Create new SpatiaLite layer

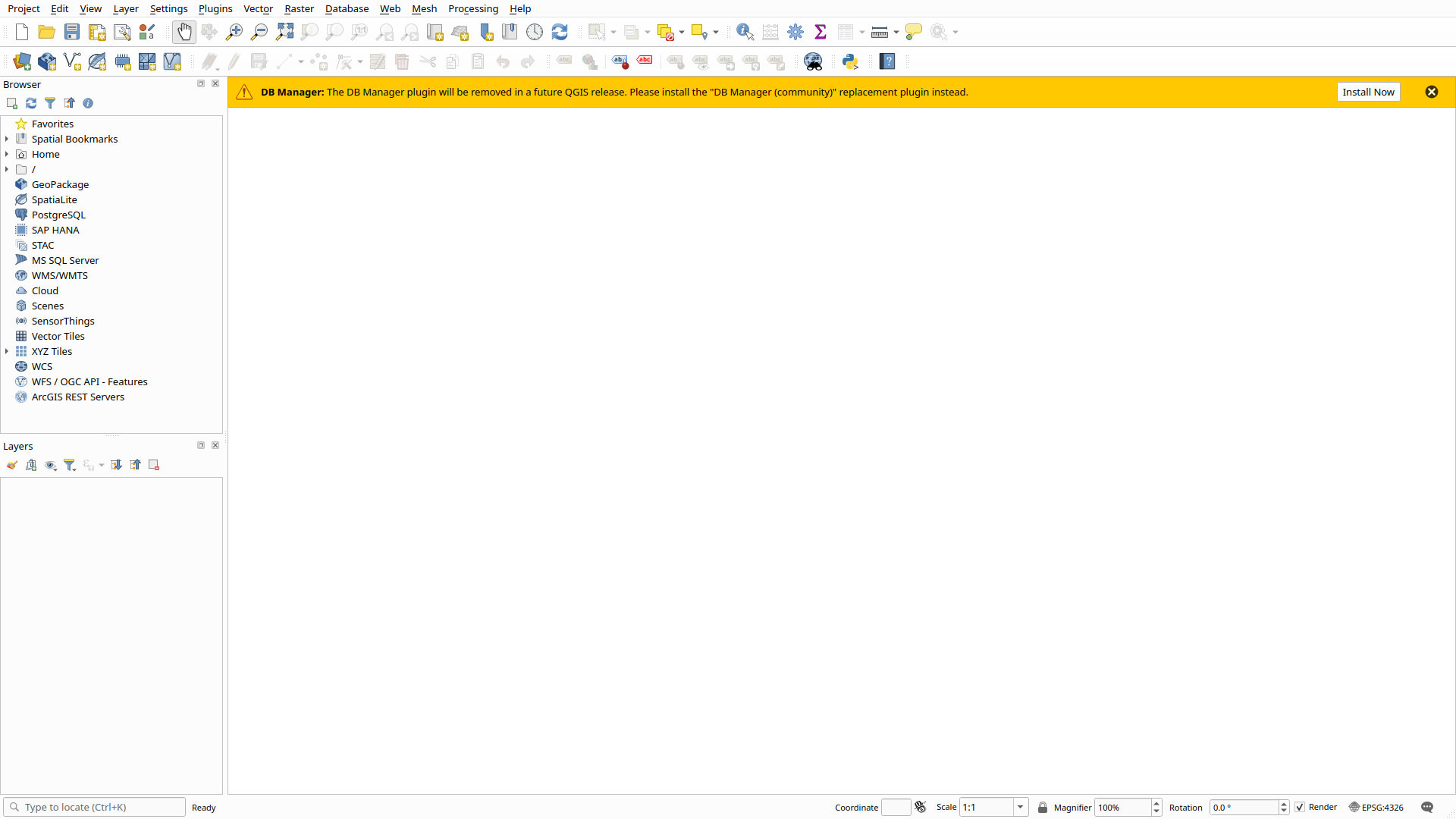point(97,61)
